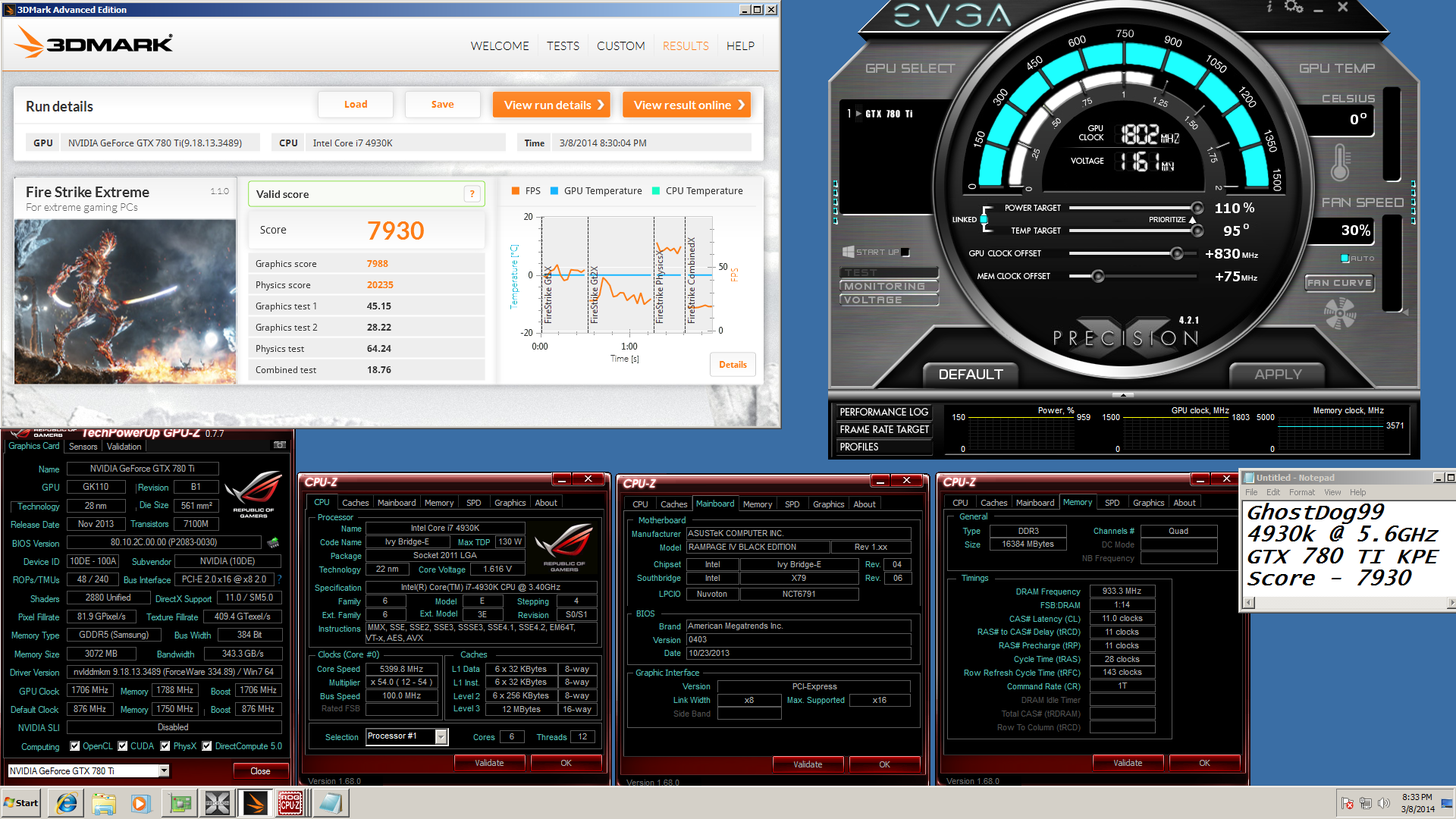Open Internet Explorer from taskbar
The height and width of the screenshot is (819, 1456).
coord(67,803)
